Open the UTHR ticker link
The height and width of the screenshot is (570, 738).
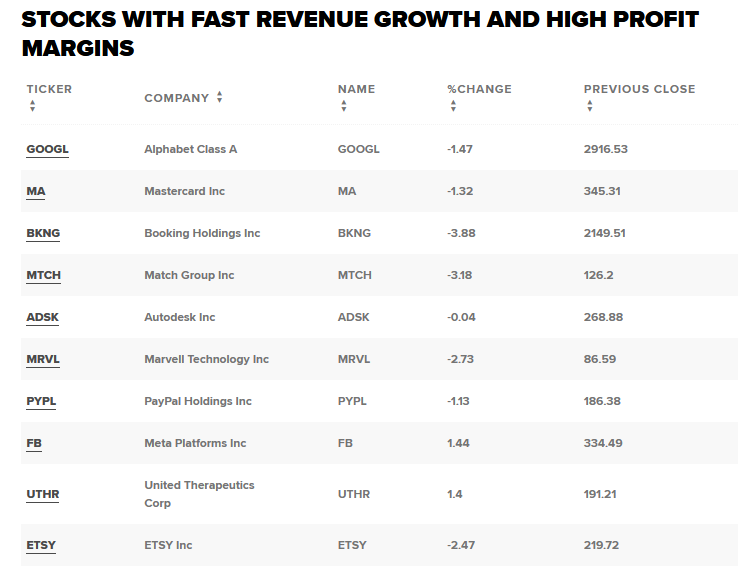pos(43,494)
